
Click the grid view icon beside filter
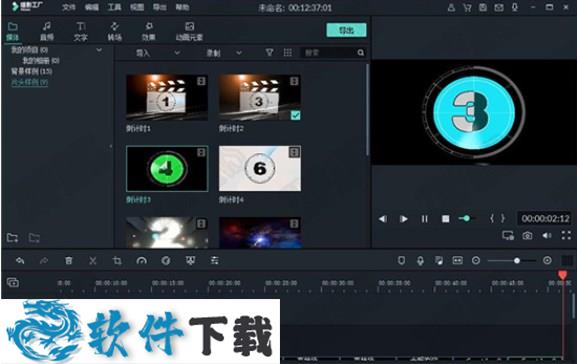click(288, 53)
